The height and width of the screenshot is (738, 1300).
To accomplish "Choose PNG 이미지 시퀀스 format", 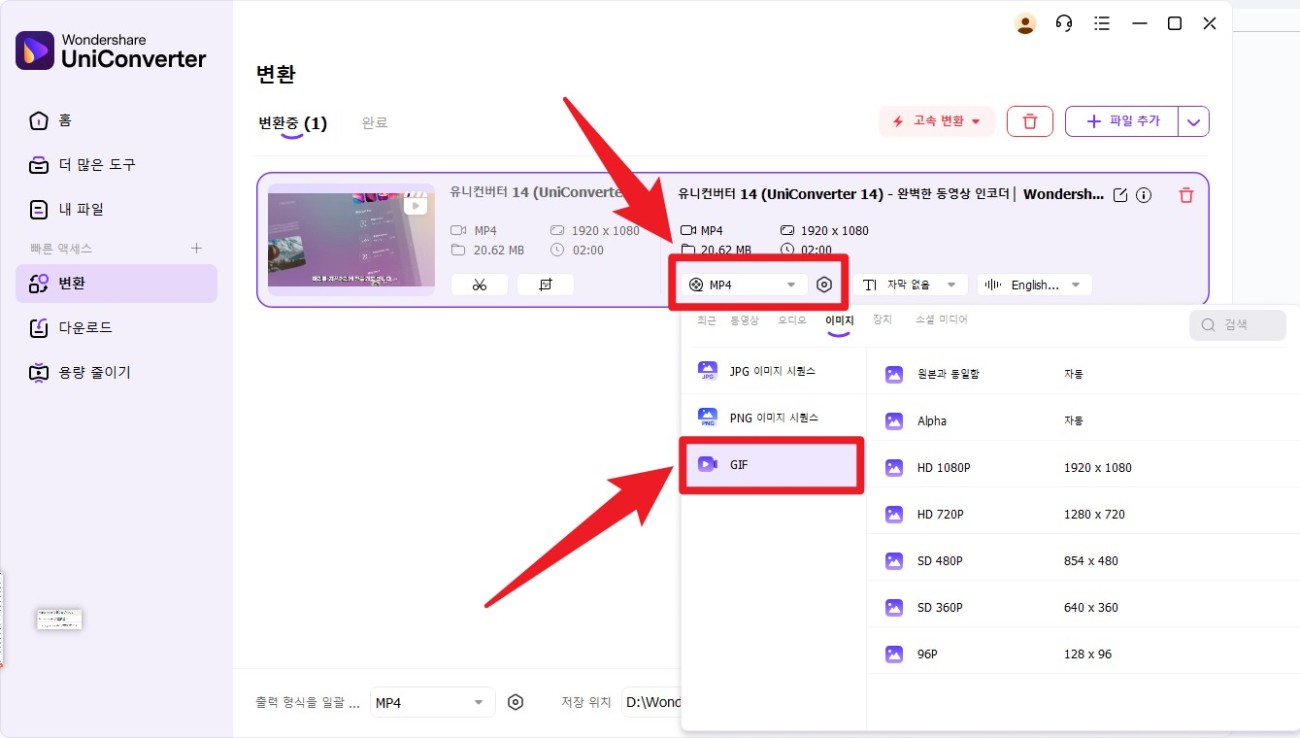I will coord(773,417).
